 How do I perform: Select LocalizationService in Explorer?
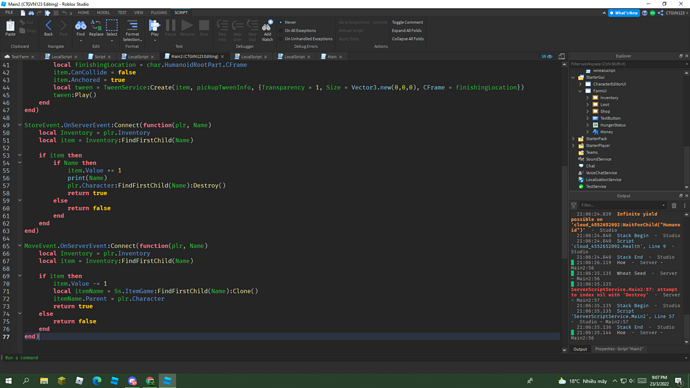click(x=603, y=179)
